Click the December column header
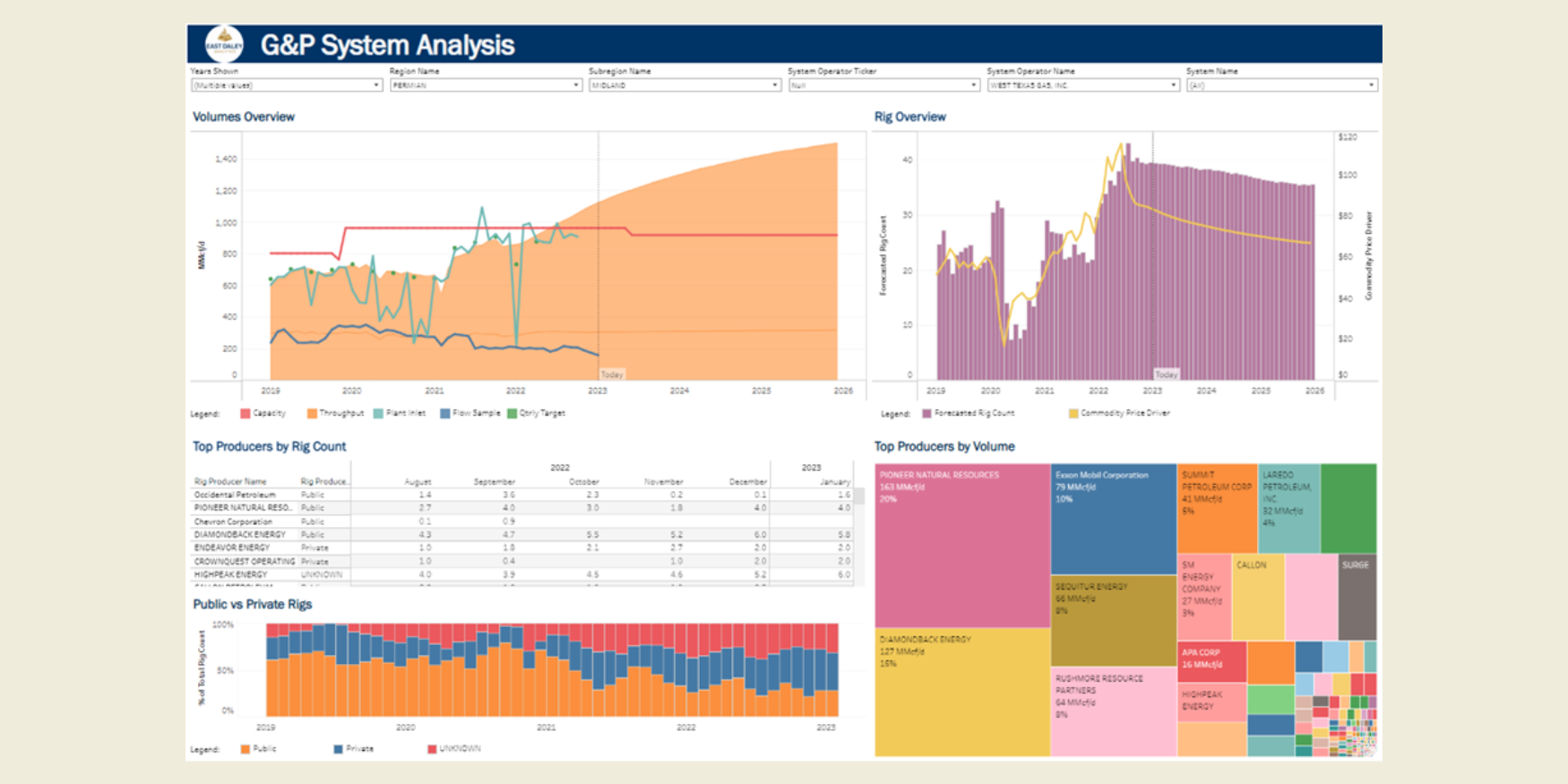Screen dimensions: 1568x784 748,482
